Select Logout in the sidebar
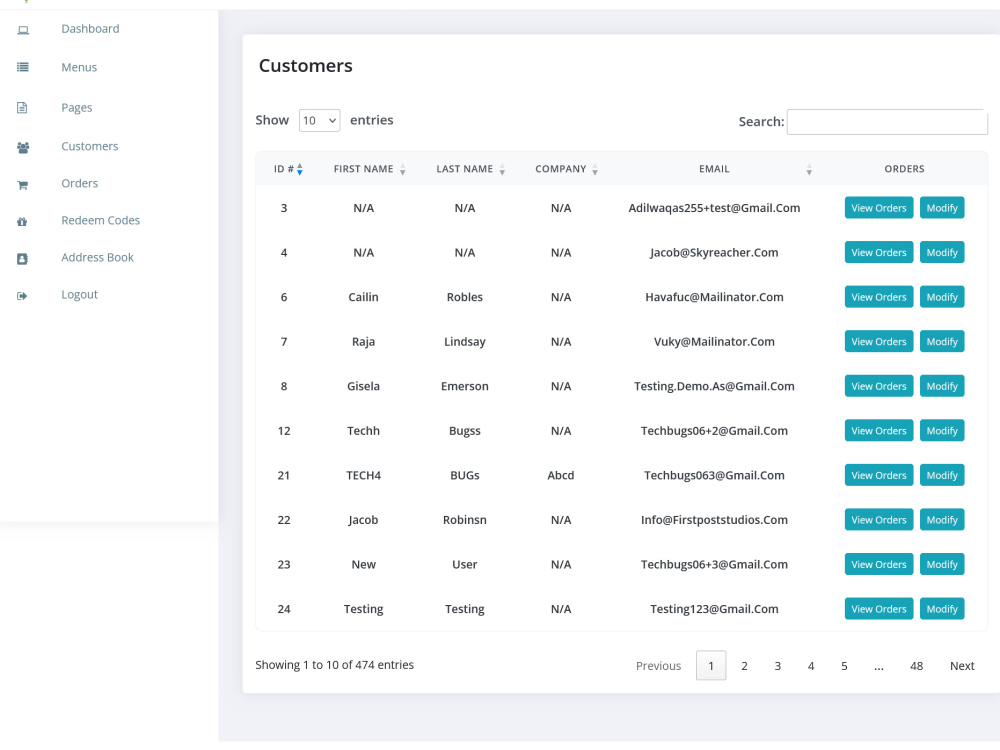 80,294
